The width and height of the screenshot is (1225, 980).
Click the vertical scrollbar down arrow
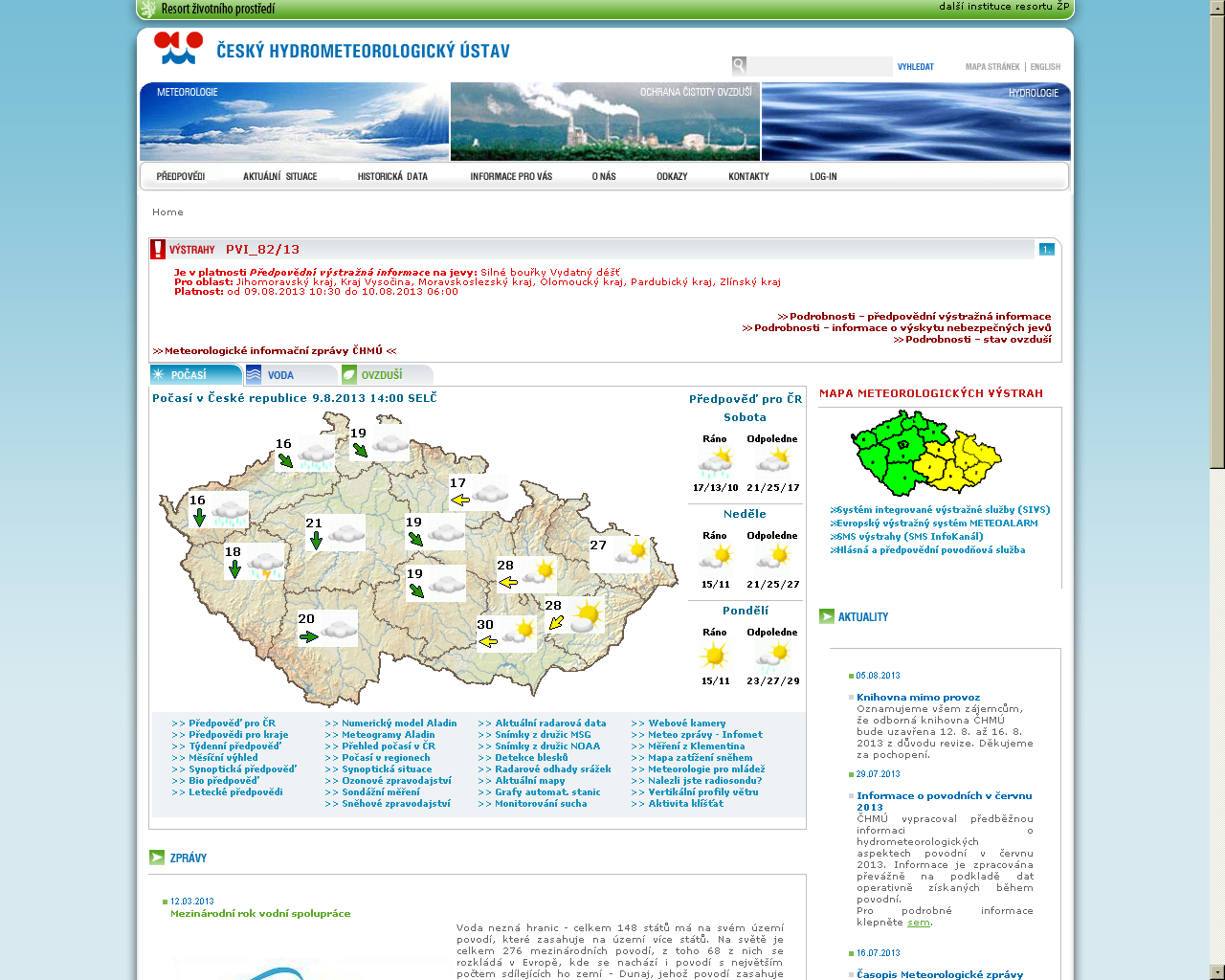click(1216, 972)
